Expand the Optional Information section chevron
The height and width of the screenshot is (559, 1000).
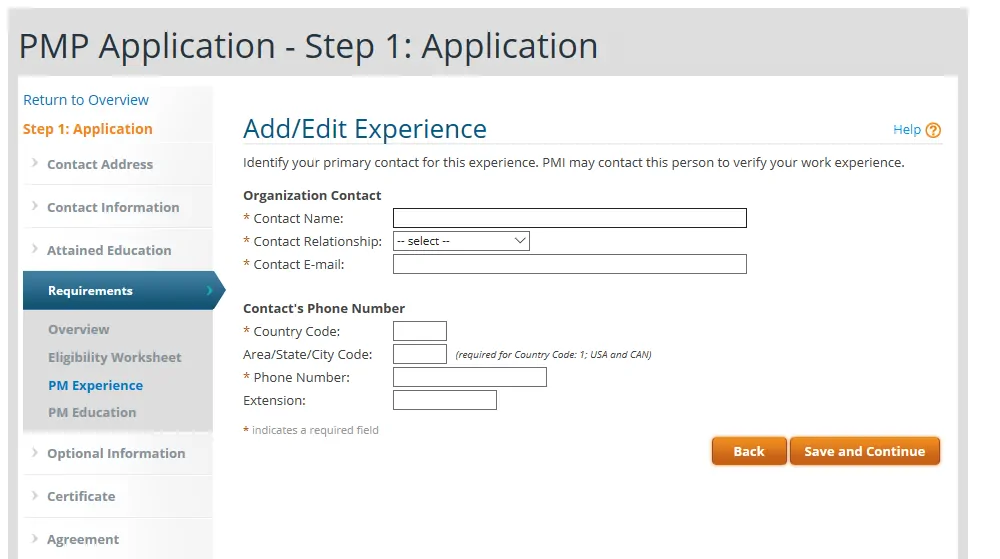(x=35, y=453)
